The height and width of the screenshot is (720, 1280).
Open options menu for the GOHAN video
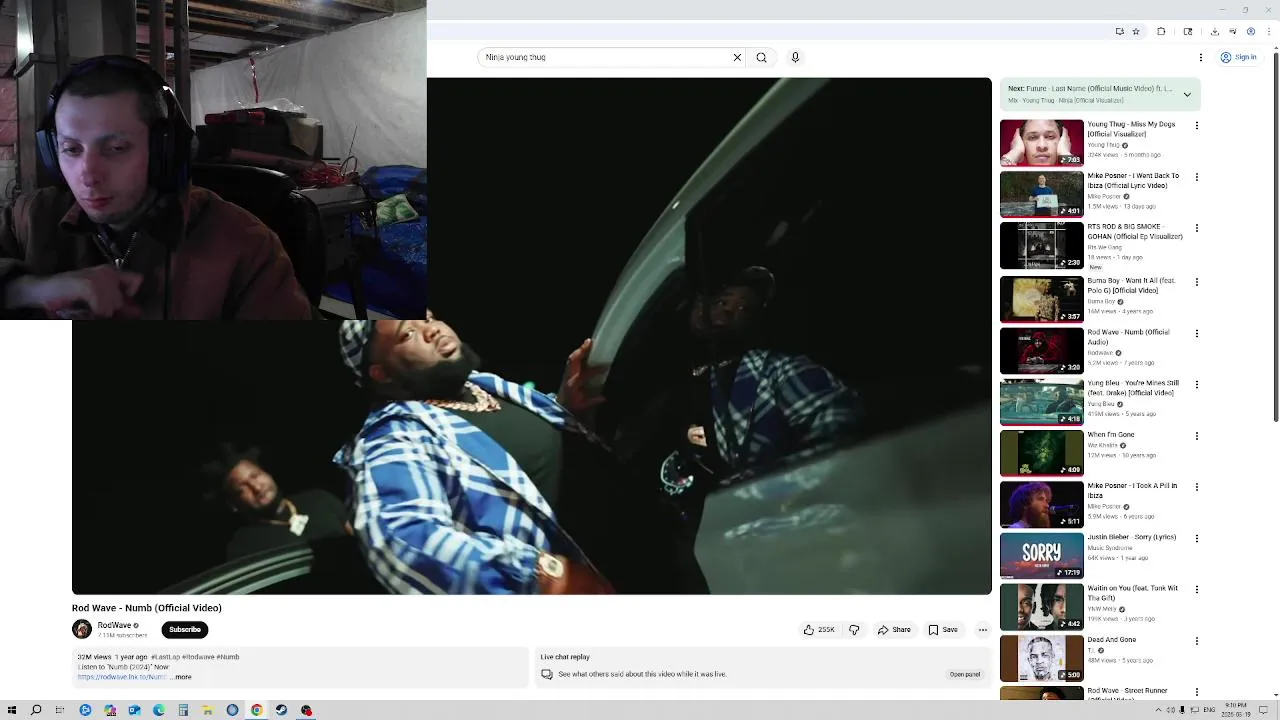click(1197, 228)
